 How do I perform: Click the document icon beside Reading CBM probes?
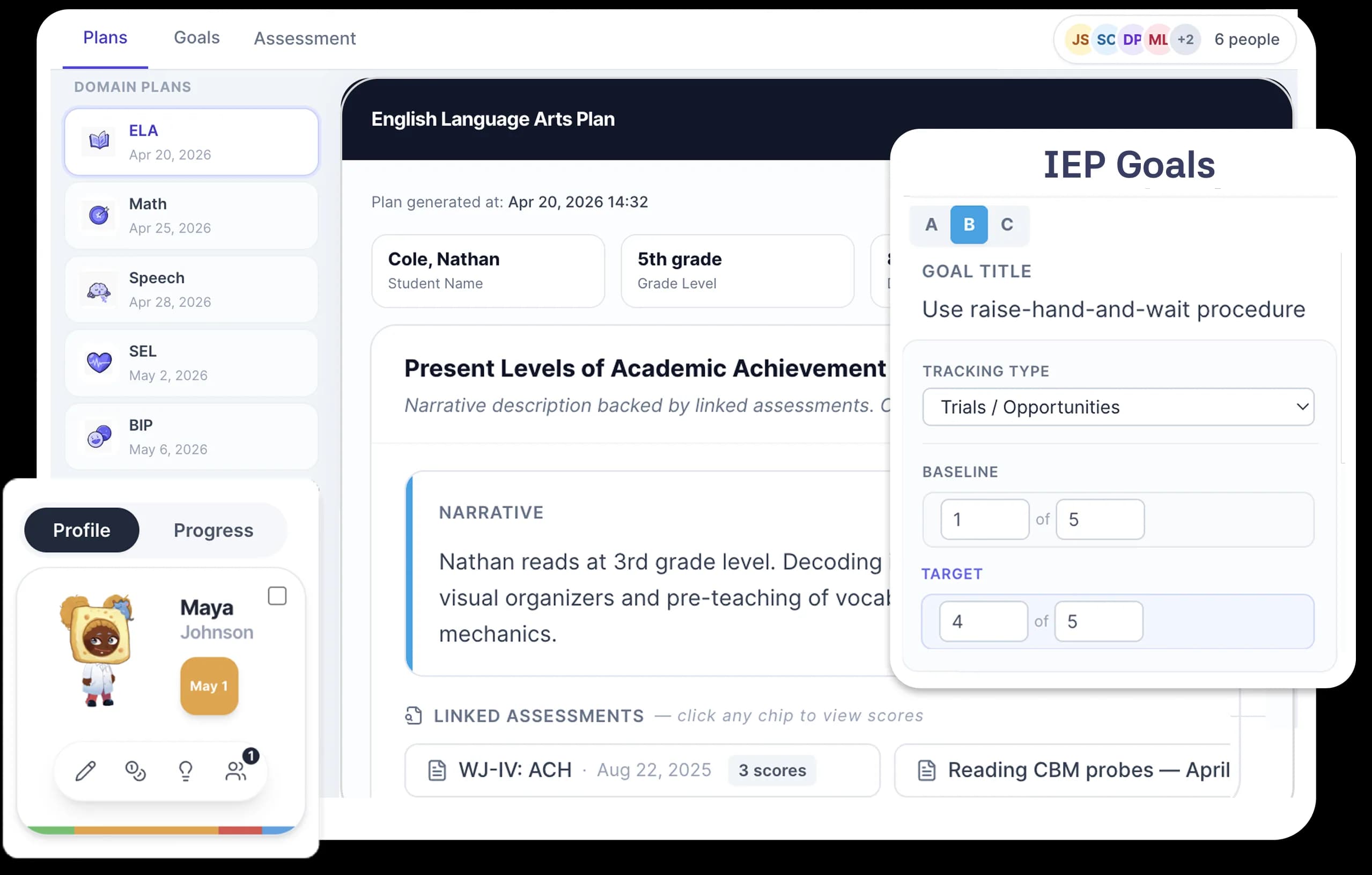926,770
